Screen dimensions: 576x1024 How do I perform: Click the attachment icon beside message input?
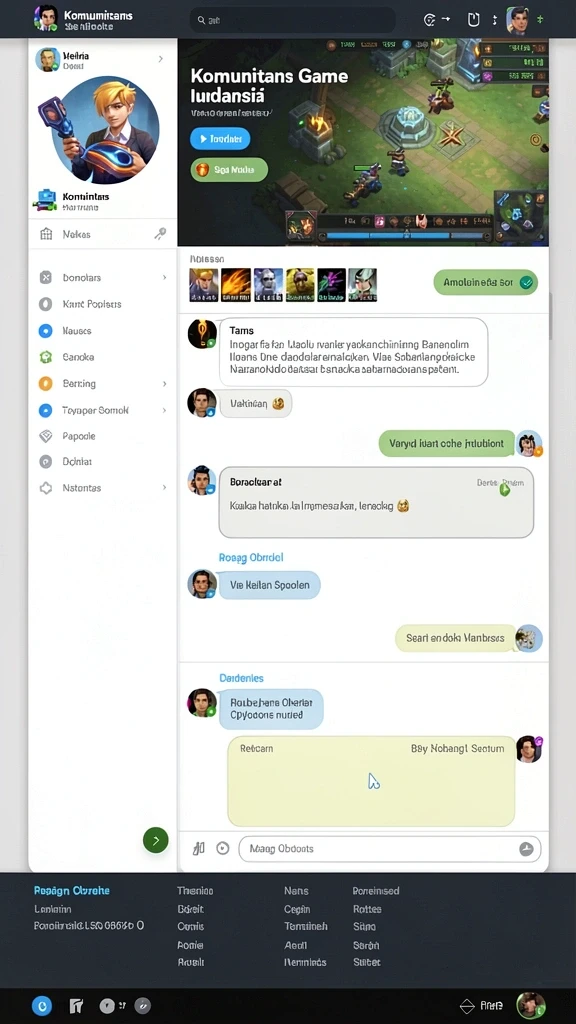point(199,848)
